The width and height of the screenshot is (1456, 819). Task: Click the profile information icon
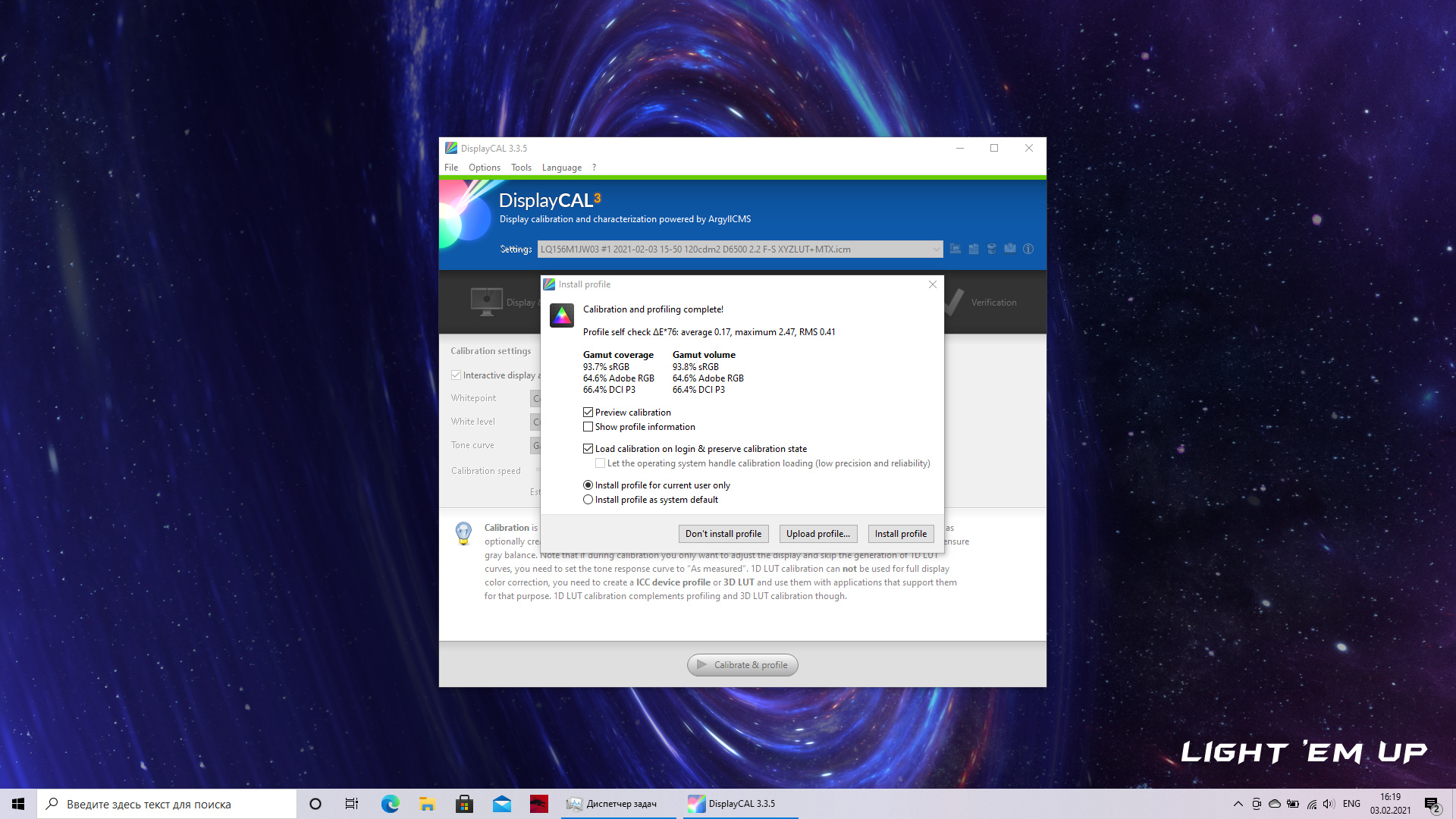(x=1028, y=249)
